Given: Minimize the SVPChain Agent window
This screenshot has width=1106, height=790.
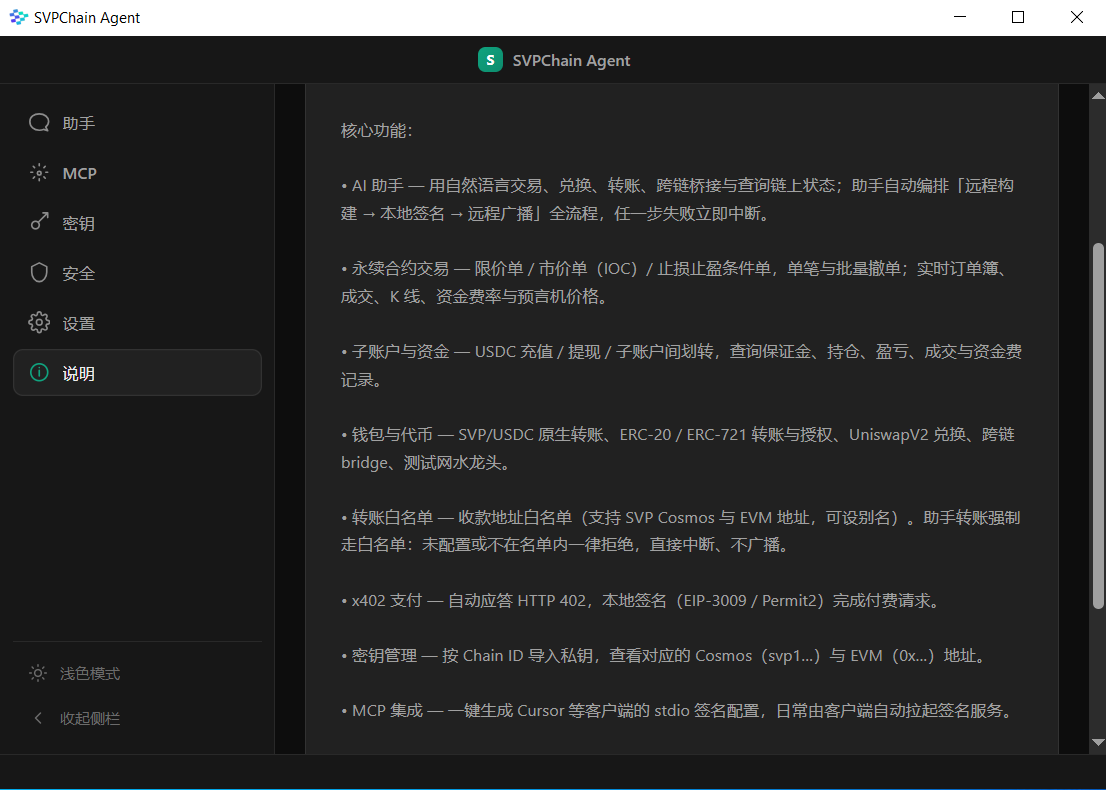Looking at the screenshot, I should 959,17.
